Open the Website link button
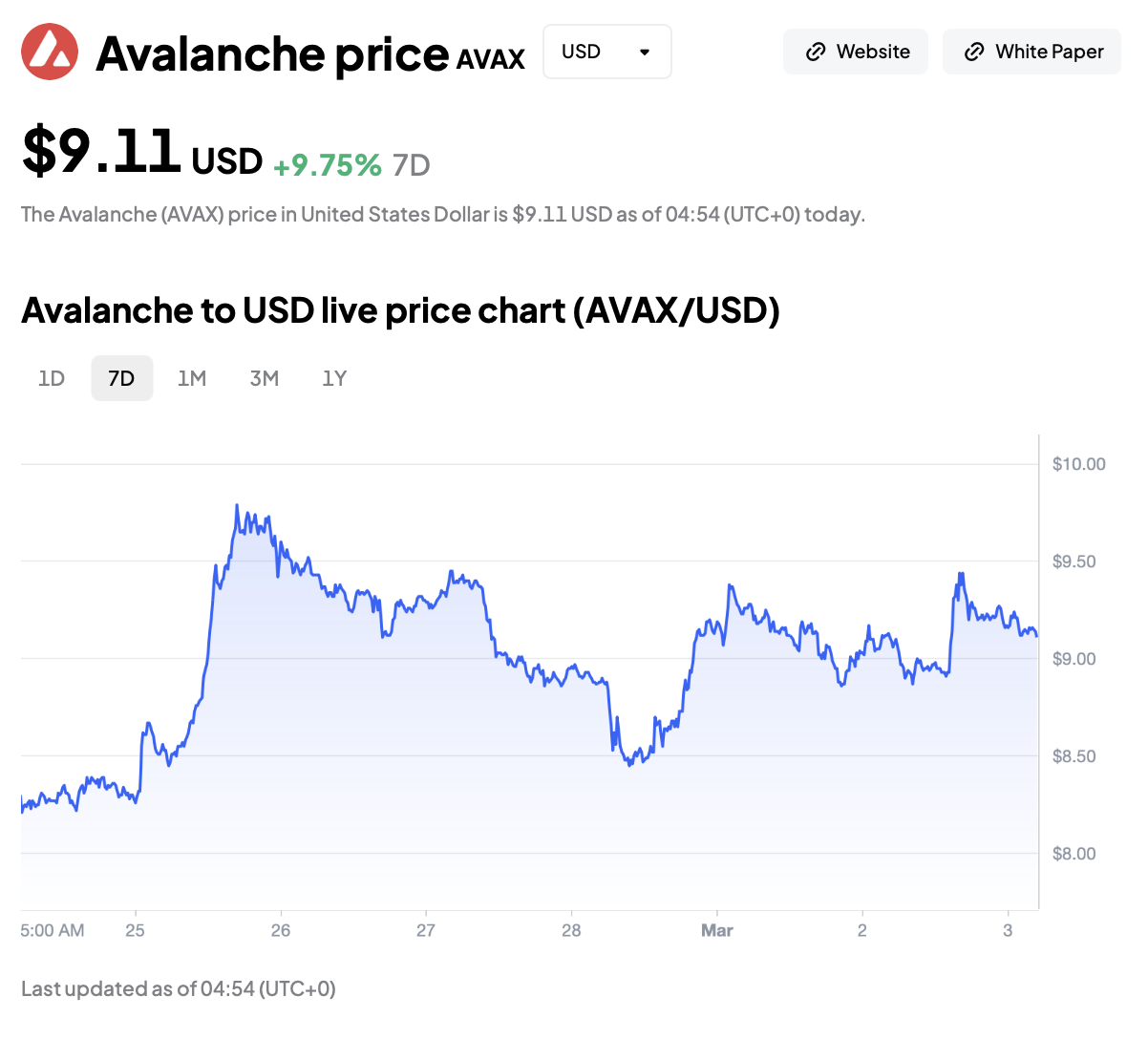Viewport: 1148px width, 1039px height. pyautogui.click(x=856, y=52)
